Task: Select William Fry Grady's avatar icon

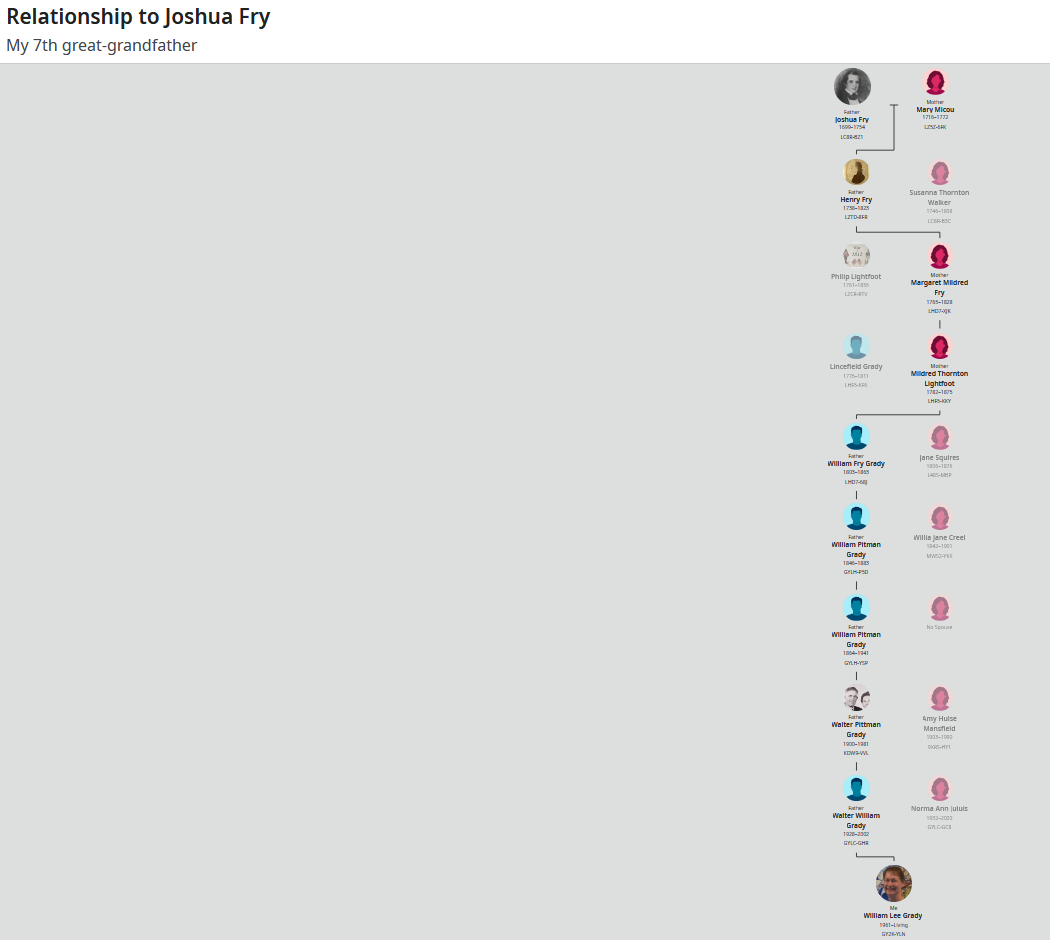Action: (856, 437)
